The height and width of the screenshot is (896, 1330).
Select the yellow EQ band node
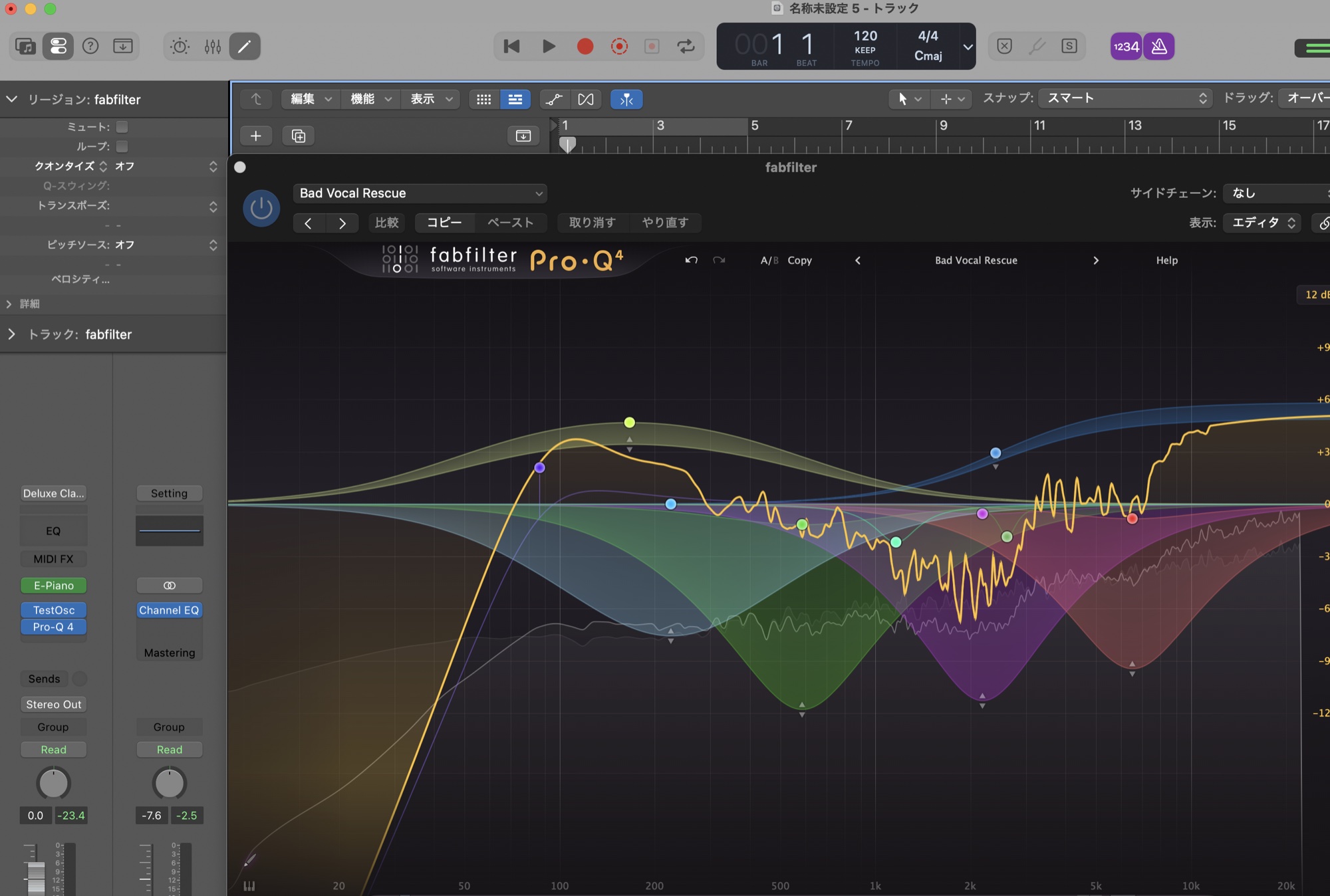[629, 422]
